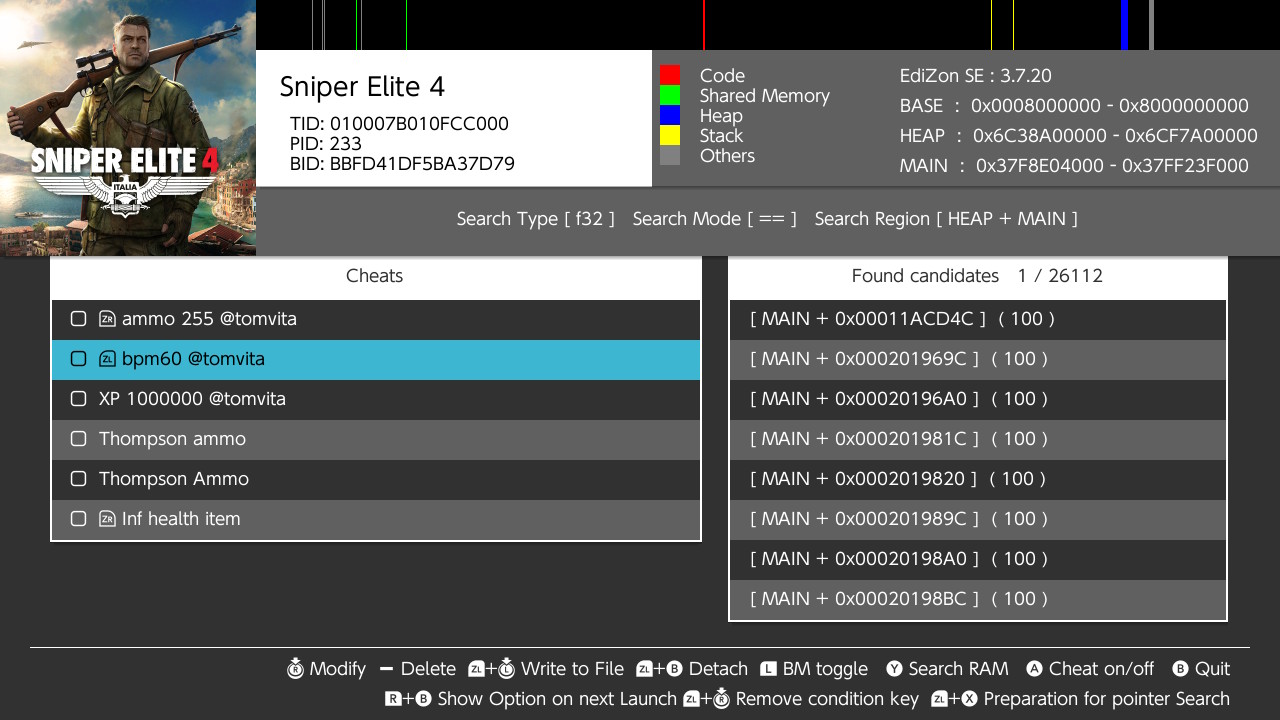The height and width of the screenshot is (720, 1280).
Task: Select candidate MAIN + 0x00011ACD4C
Action: click(978, 319)
